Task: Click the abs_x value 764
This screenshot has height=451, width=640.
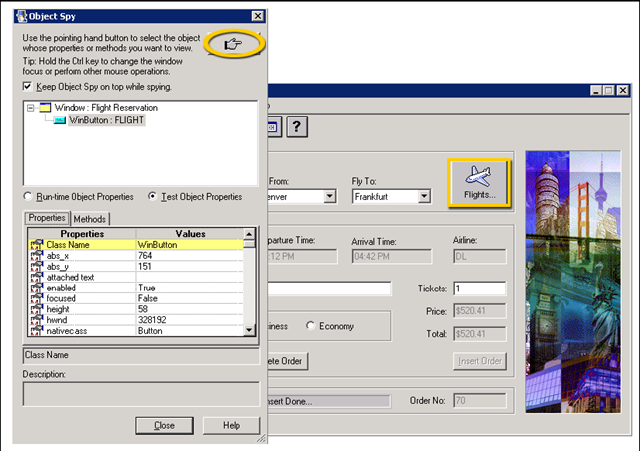Action: coord(190,255)
